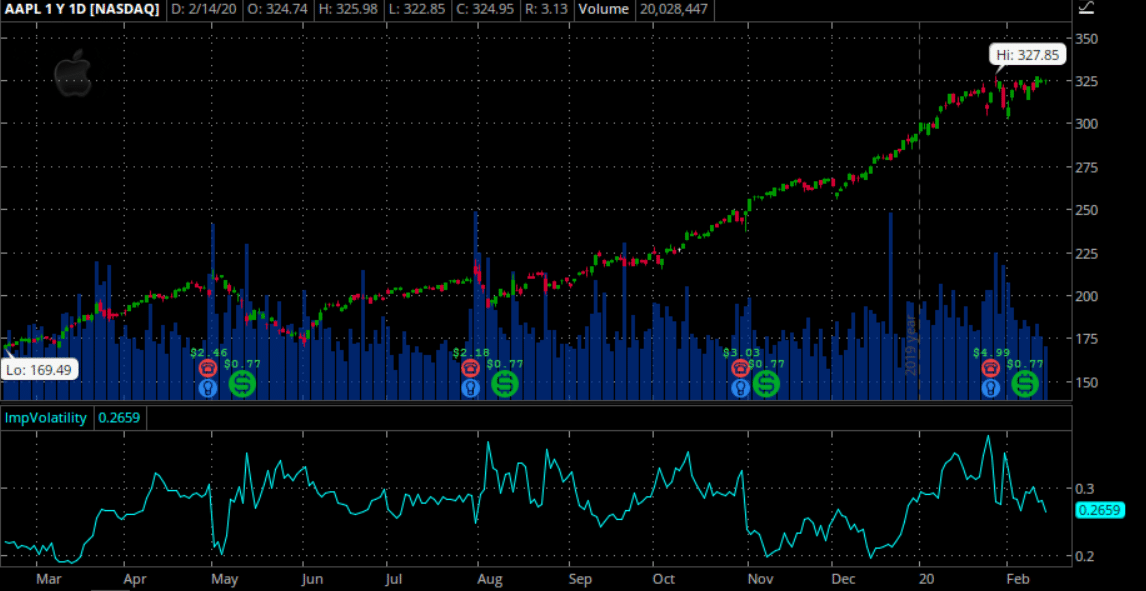The width and height of the screenshot is (1146, 591).
Task: Click the Sep label on the time axis
Action: [580, 580]
